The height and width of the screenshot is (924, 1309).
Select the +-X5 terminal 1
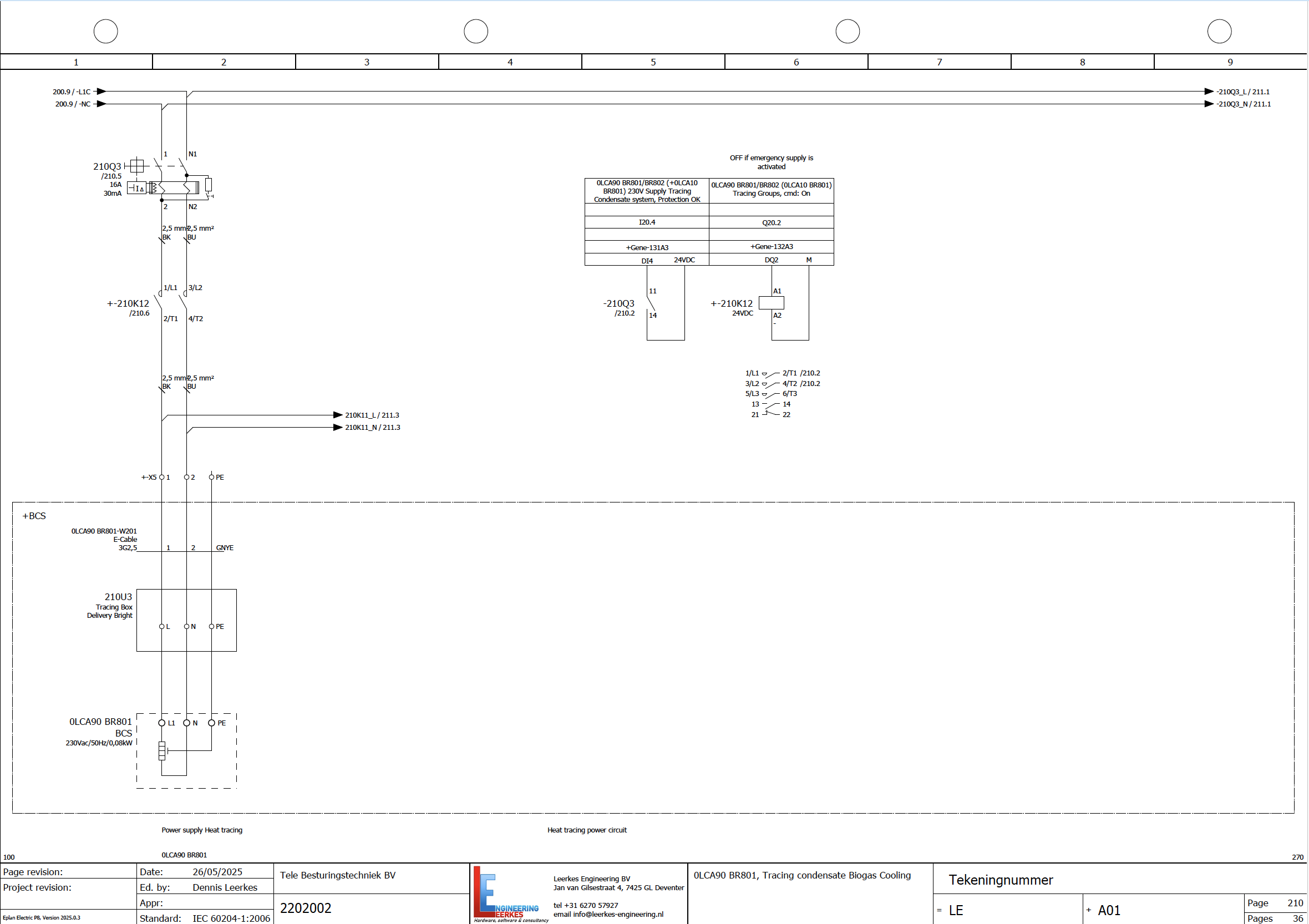[162, 477]
